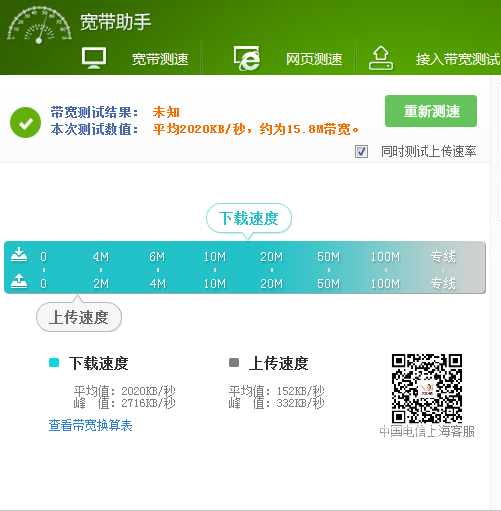Switch to the 宽带测速 tab
The width and height of the screenshot is (501, 511).
(160, 59)
